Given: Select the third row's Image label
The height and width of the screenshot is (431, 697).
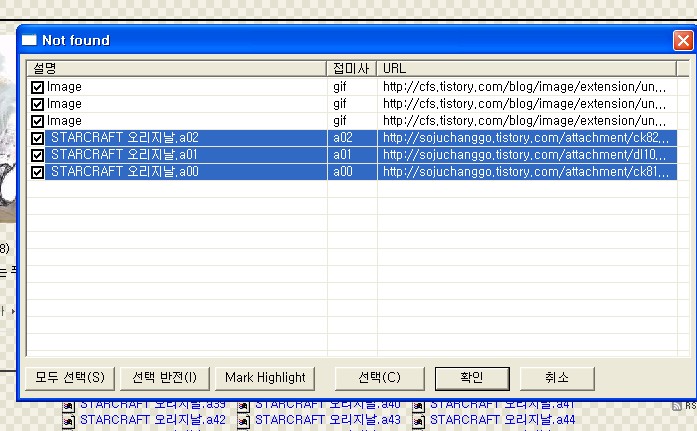Looking at the screenshot, I should click(64, 121).
